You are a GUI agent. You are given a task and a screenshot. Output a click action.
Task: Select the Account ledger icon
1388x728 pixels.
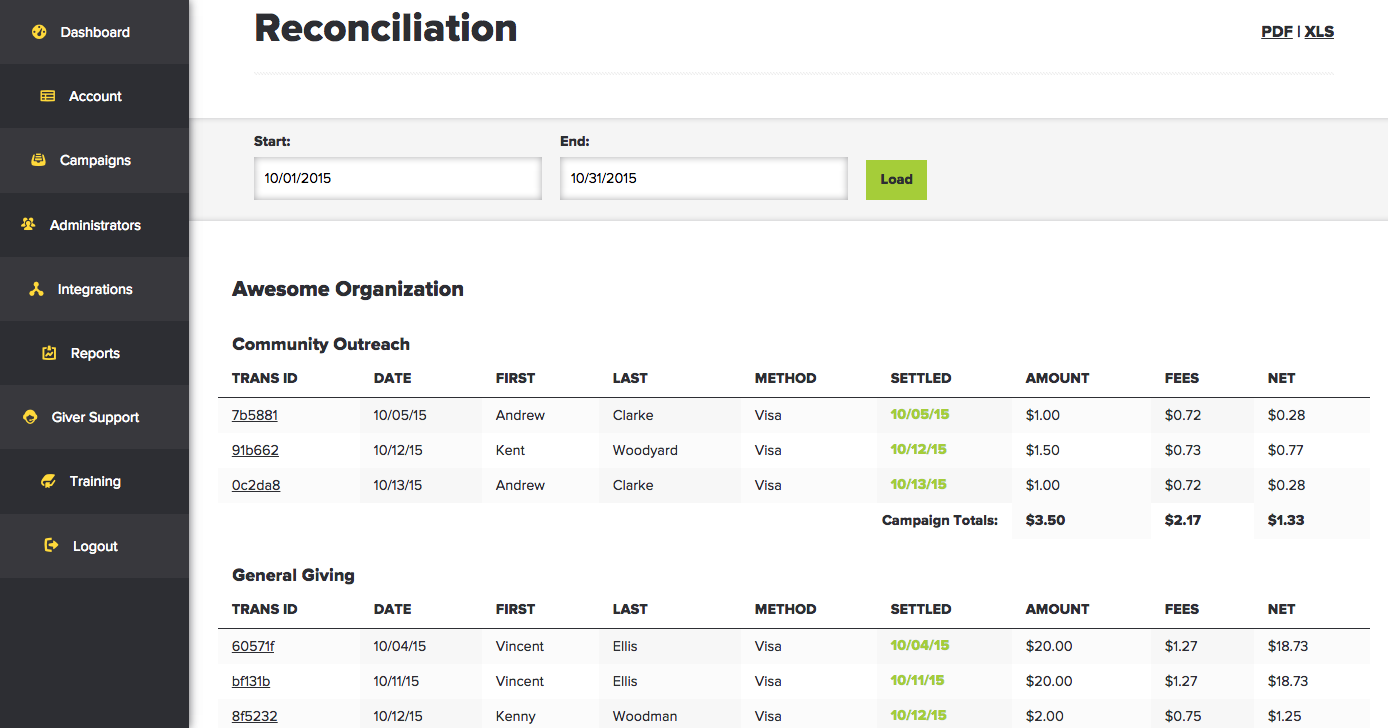(46, 95)
